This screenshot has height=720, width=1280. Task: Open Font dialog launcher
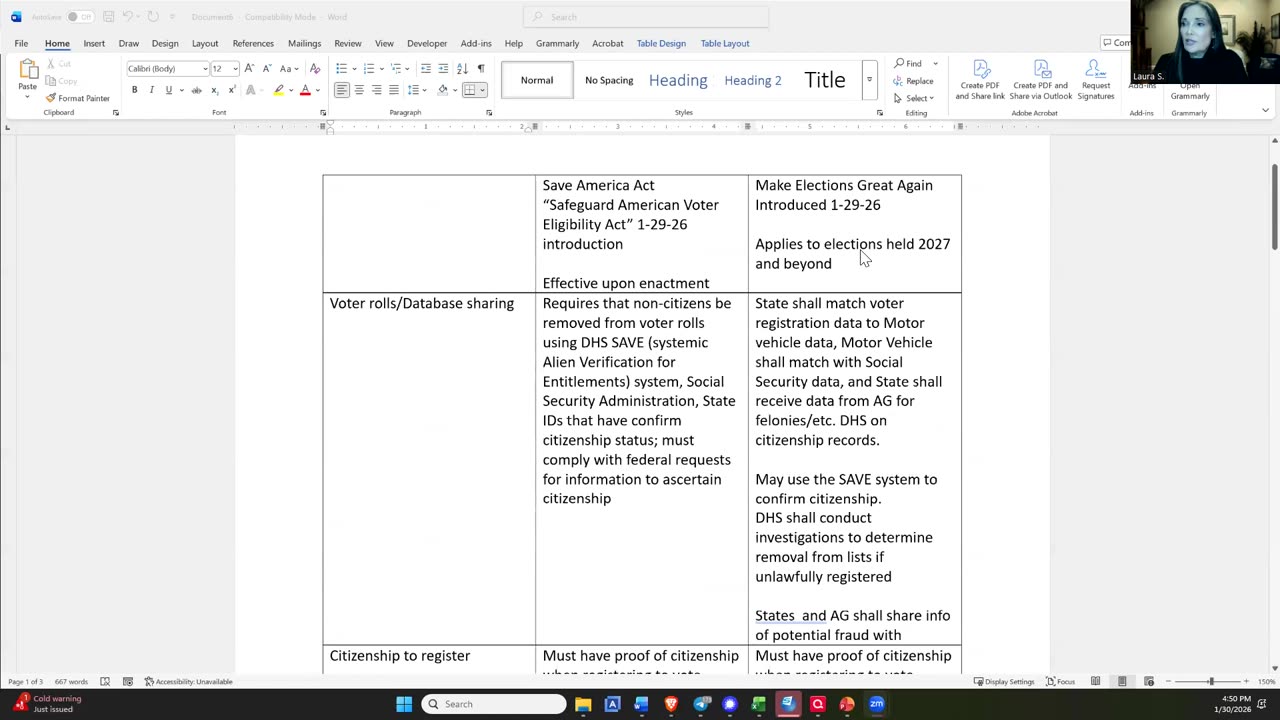click(x=323, y=113)
